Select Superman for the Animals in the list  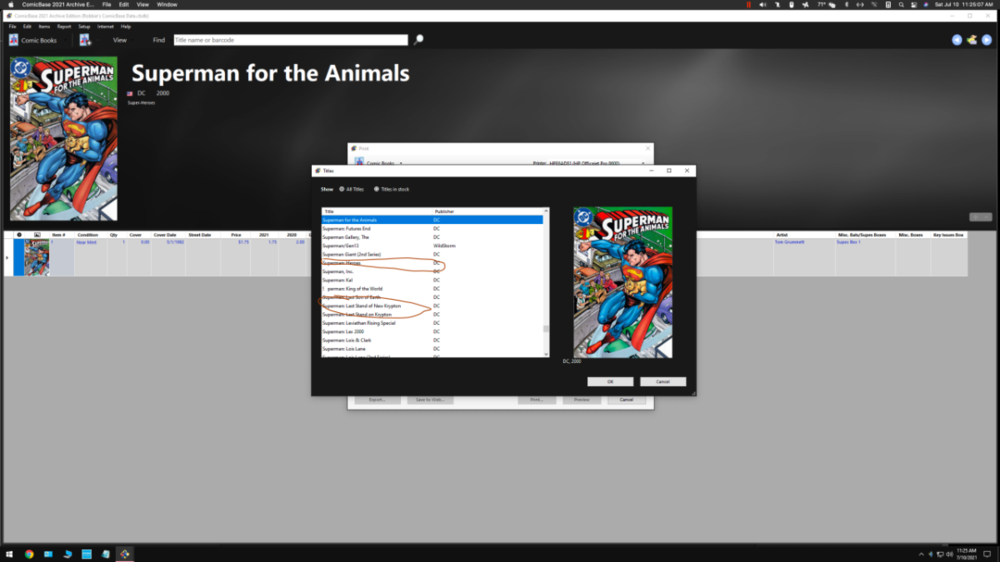[x=432, y=220]
